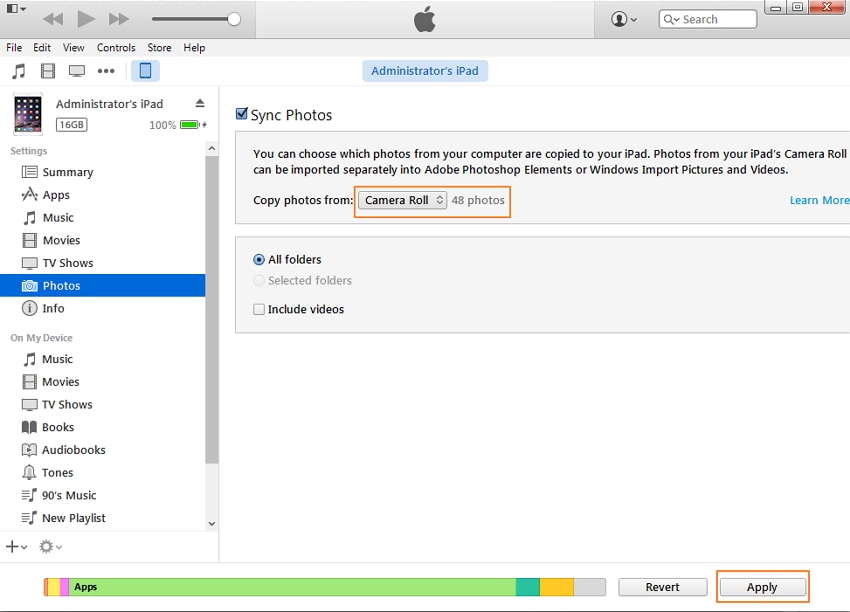Click the Search input field
Image resolution: width=850 pixels, height=612 pixels.
click(708, 19)
